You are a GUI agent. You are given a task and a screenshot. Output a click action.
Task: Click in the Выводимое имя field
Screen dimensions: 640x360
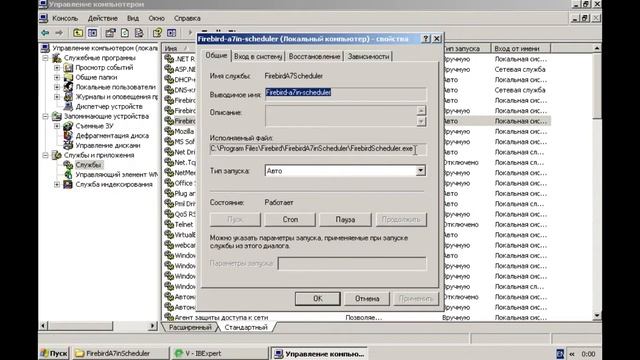tap(345, 93)
